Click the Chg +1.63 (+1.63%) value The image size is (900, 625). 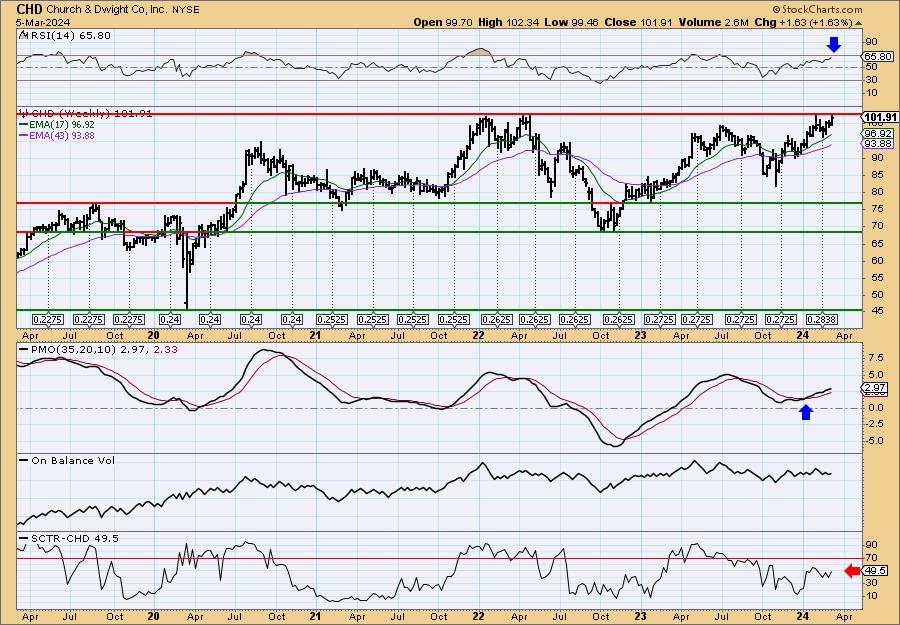(803, 22)
